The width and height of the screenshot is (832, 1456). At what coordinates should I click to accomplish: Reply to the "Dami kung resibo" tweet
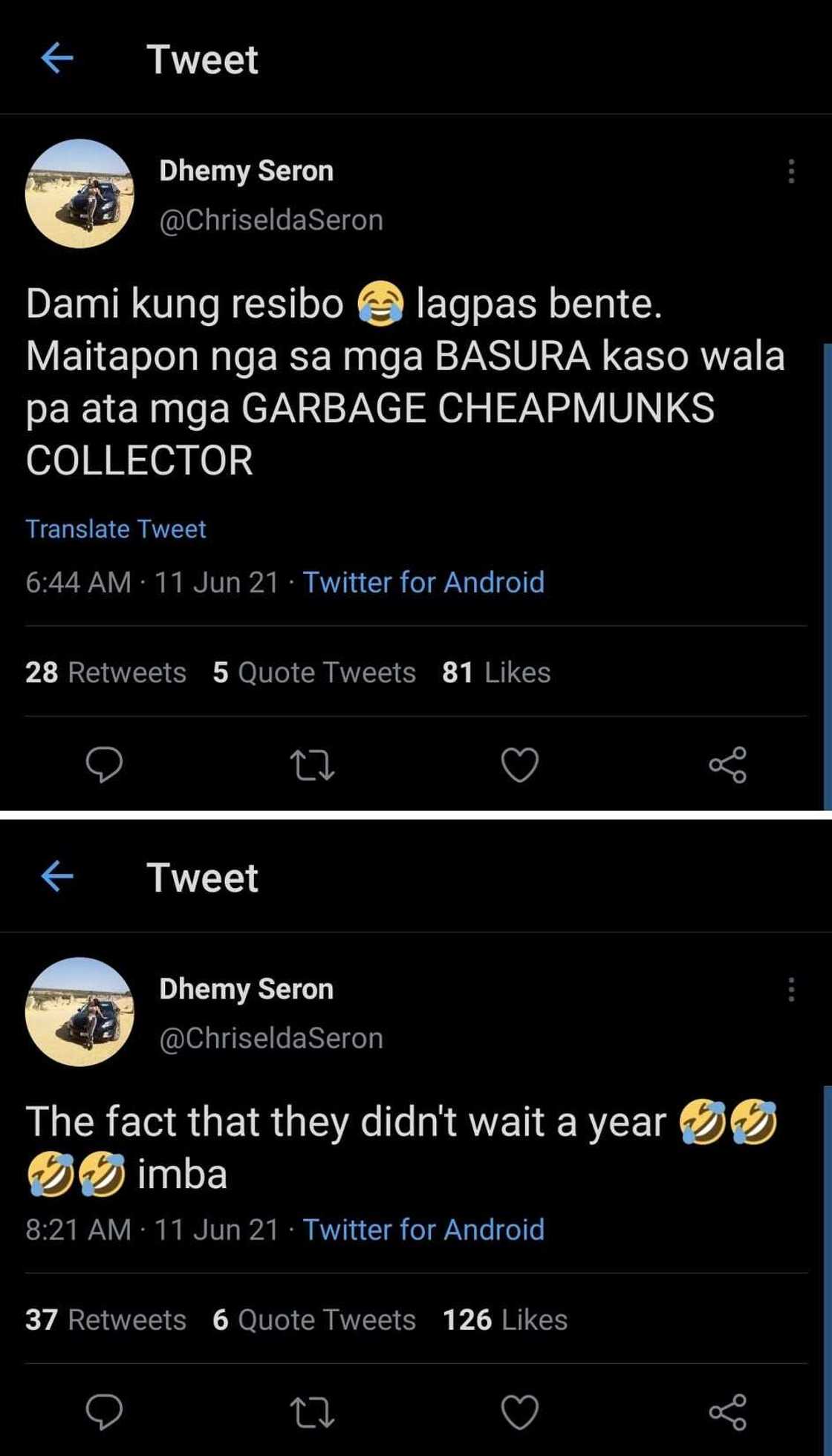104,765
